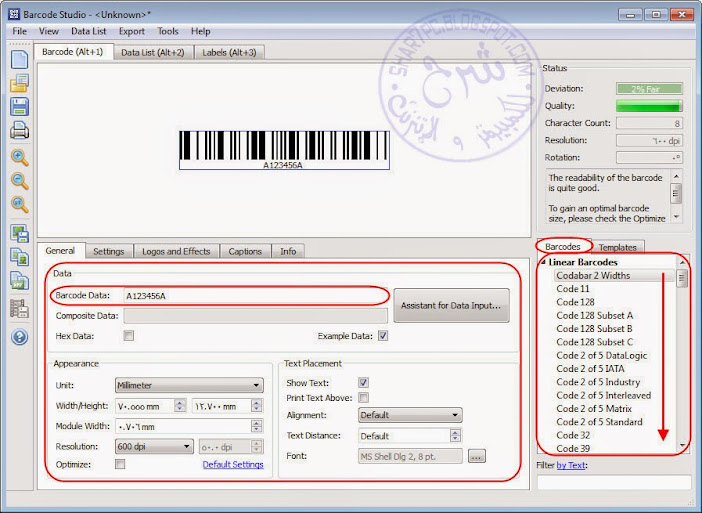Collapse the Linear Barcodes tree group

click(543, 262)
